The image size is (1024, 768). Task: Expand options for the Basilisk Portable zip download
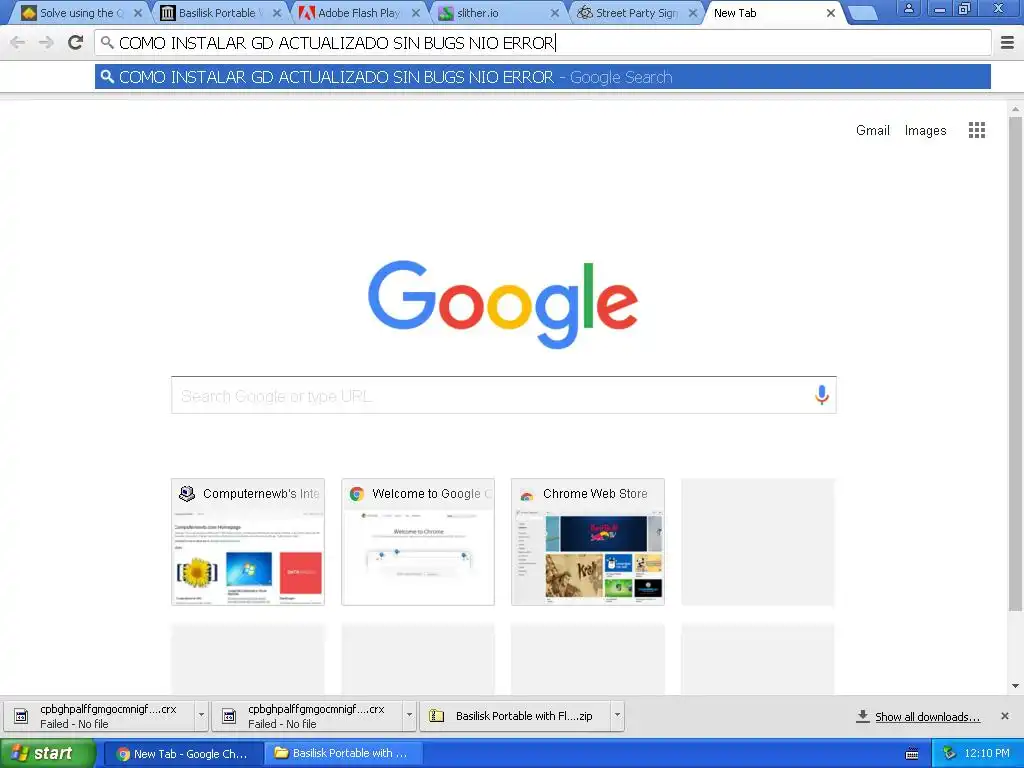coord(617,716)
